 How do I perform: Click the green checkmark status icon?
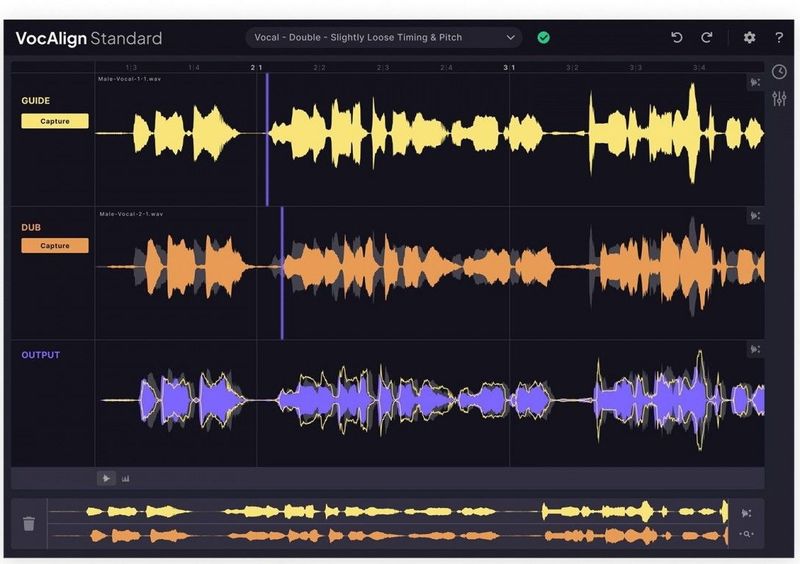(544, 38)
